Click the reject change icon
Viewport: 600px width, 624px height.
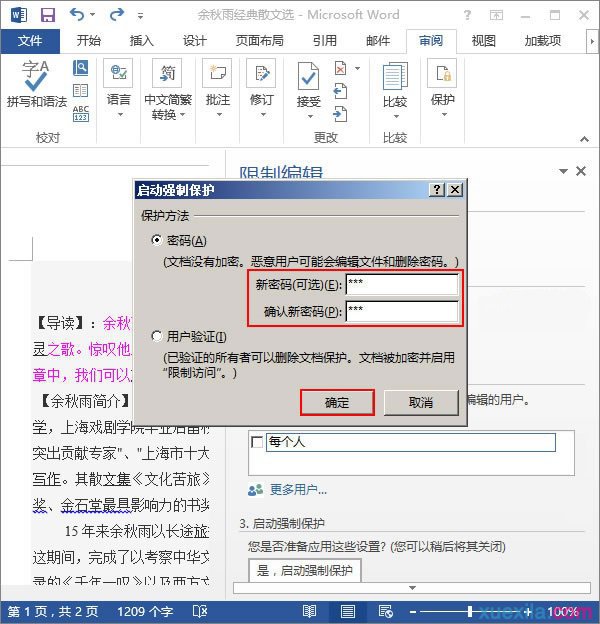click(x=341, y=68)
